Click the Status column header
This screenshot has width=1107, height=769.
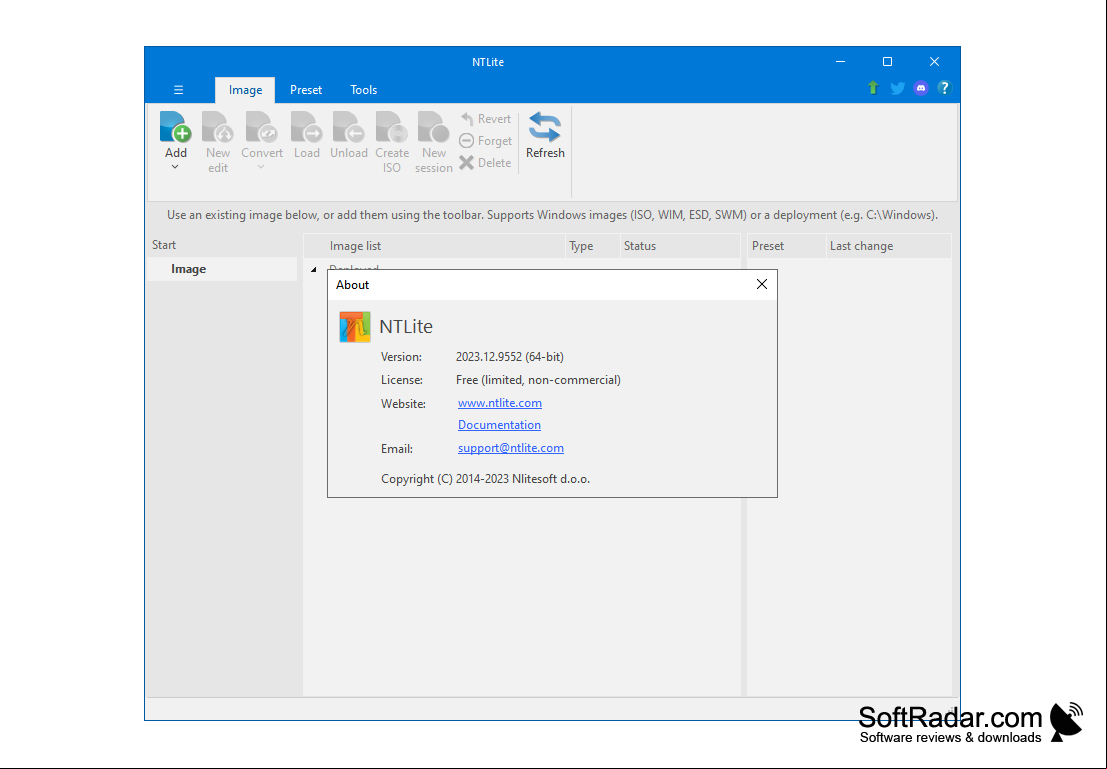680,246
